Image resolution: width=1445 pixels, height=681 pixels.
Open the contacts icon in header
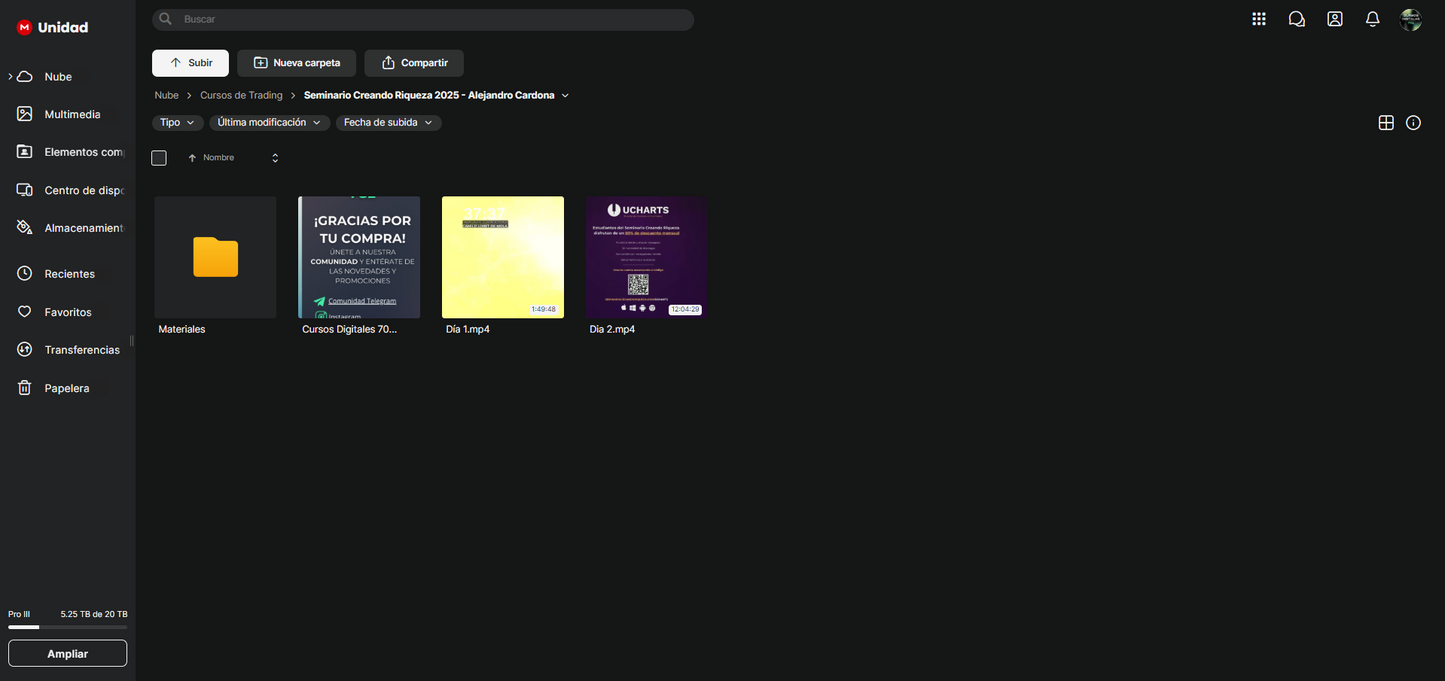[1334, 19]
